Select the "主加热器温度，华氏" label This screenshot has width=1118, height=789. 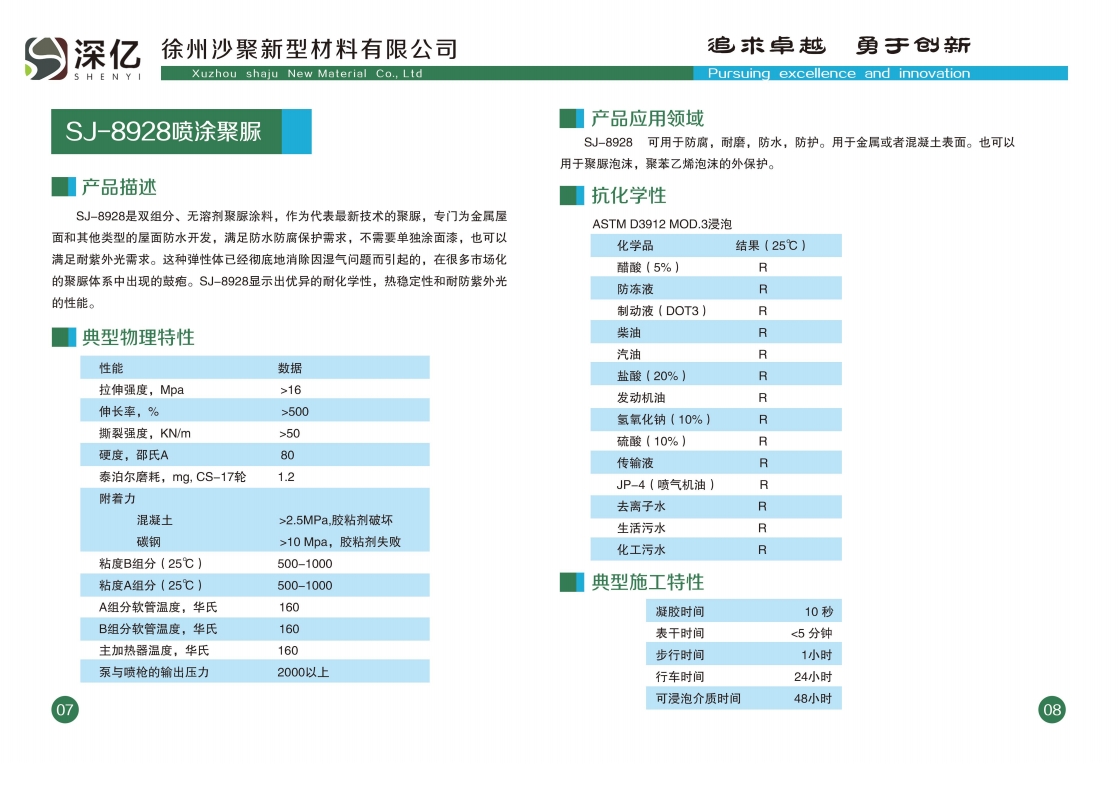coord(154,651)
